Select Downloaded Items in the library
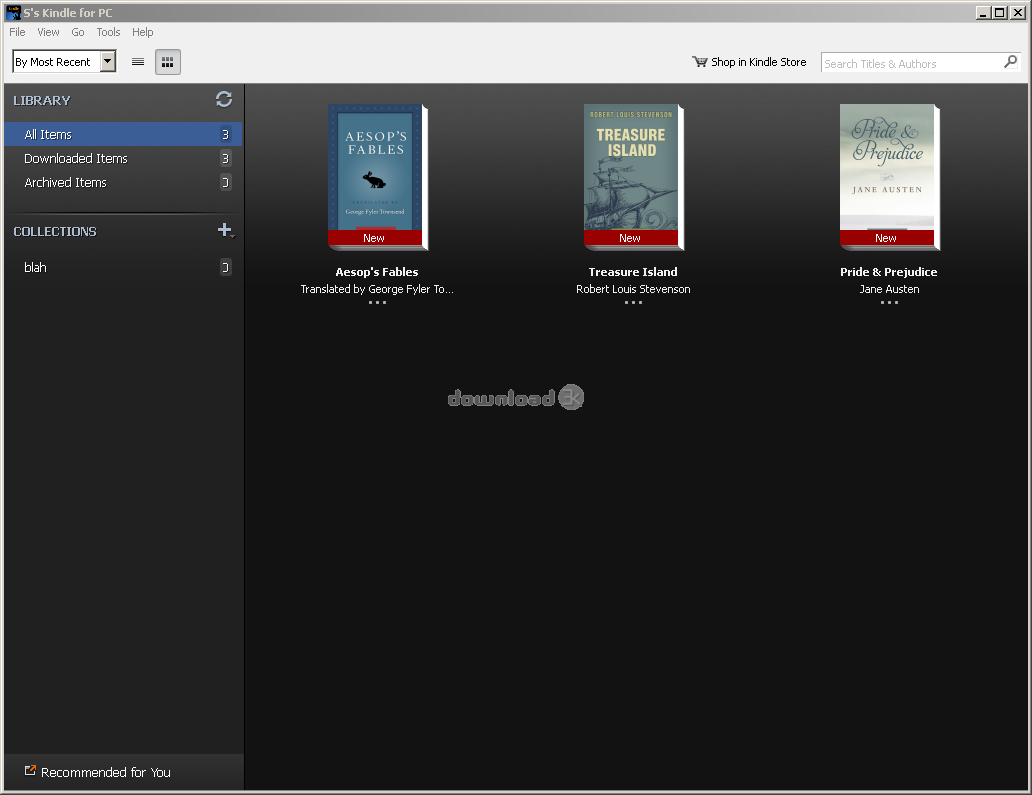This screenshot has height=795, width=1032. pyautogui.click(x=123, y=159)
